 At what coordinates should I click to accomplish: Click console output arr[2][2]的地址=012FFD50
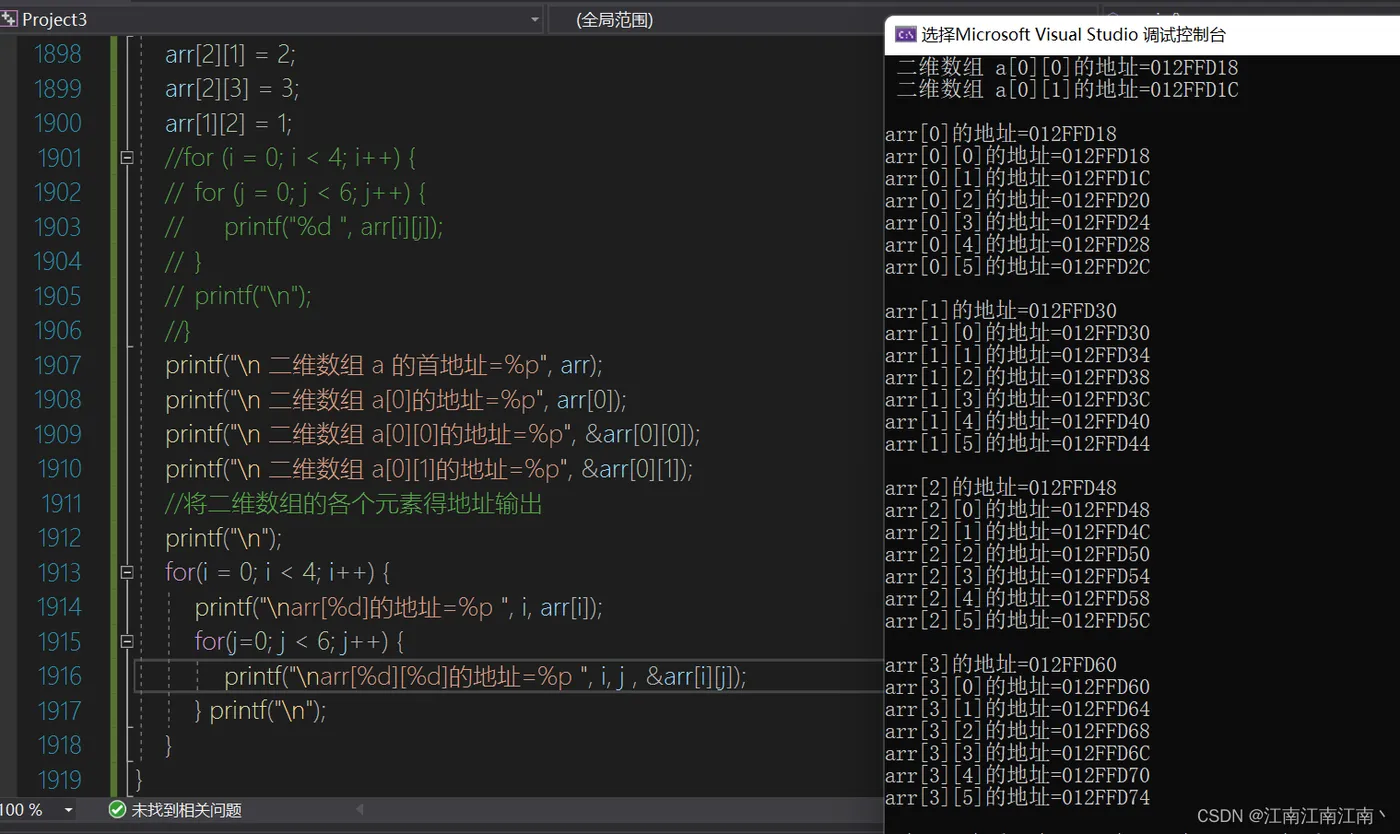1017,555
